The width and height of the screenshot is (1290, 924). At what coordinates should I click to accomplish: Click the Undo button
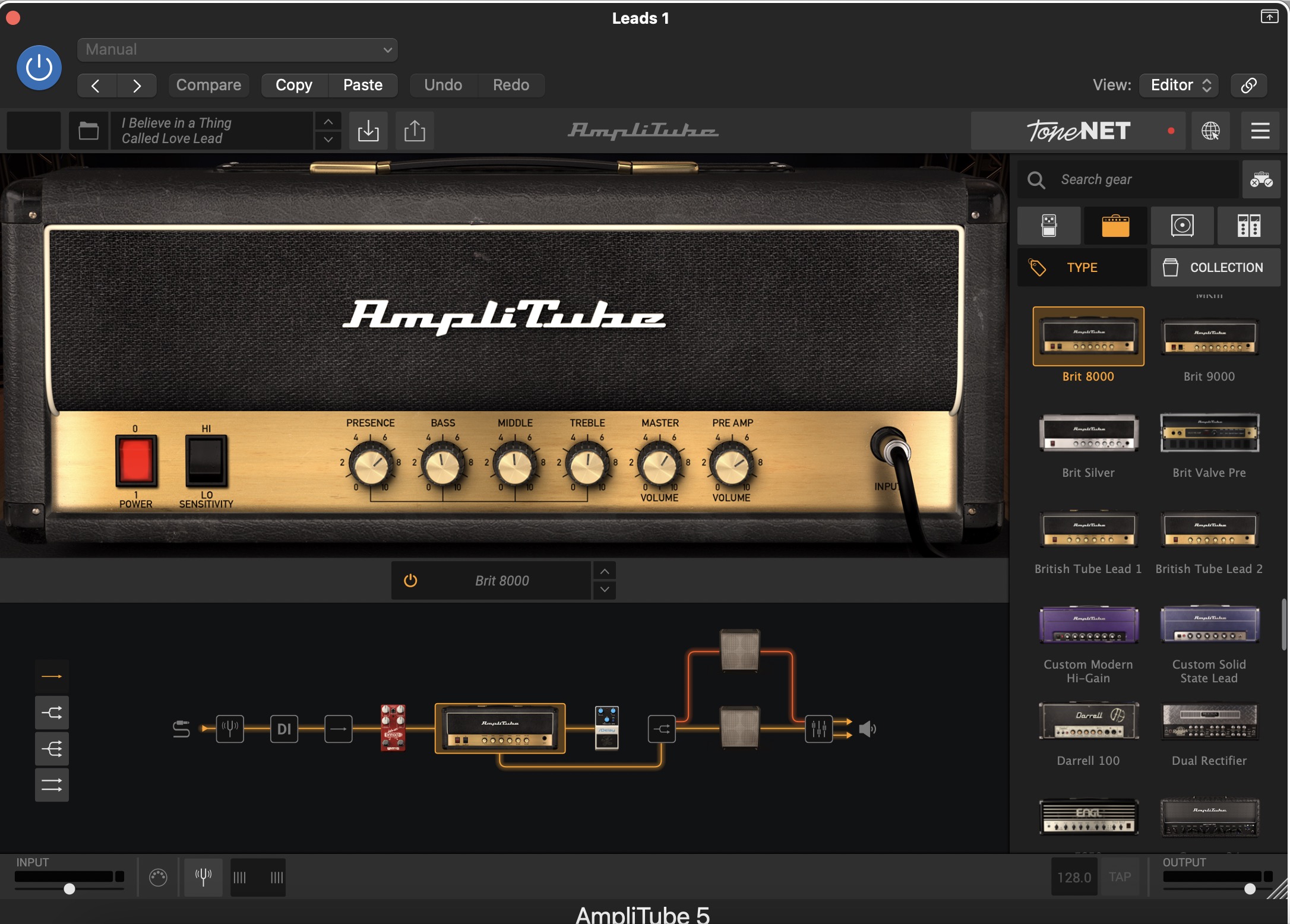tap(443, 85)
